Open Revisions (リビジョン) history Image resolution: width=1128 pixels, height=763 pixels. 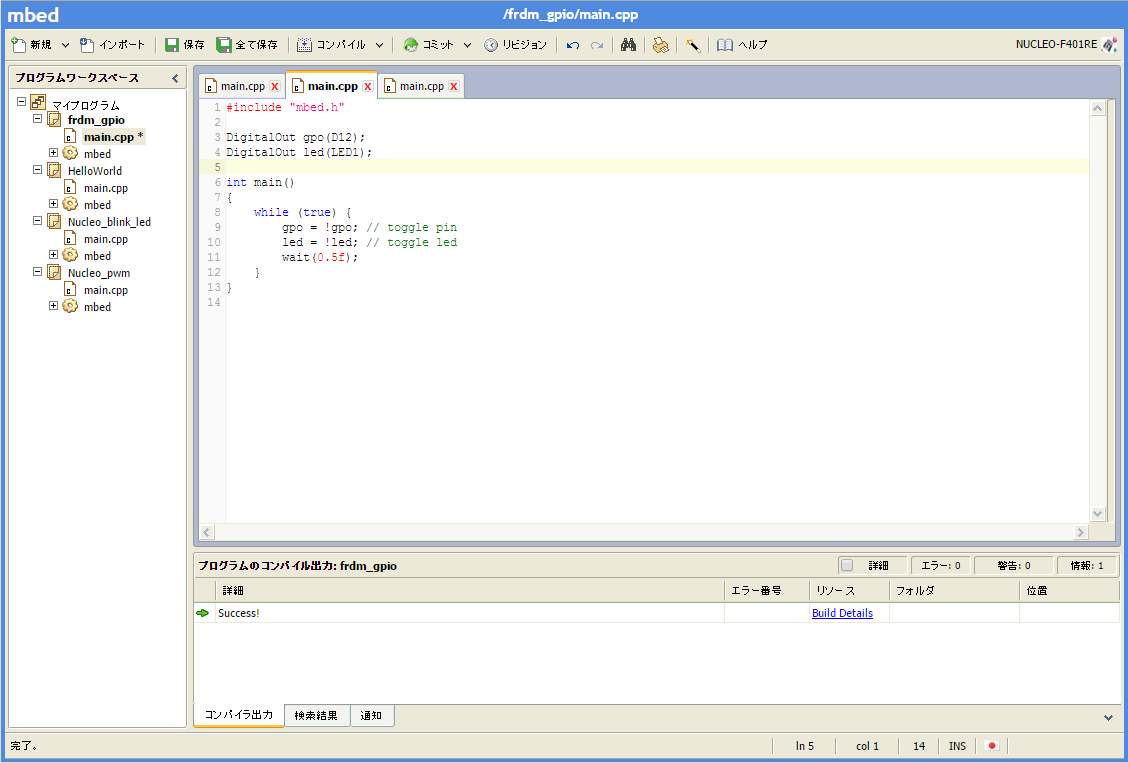pyautogui.click(x=515, y=45)
